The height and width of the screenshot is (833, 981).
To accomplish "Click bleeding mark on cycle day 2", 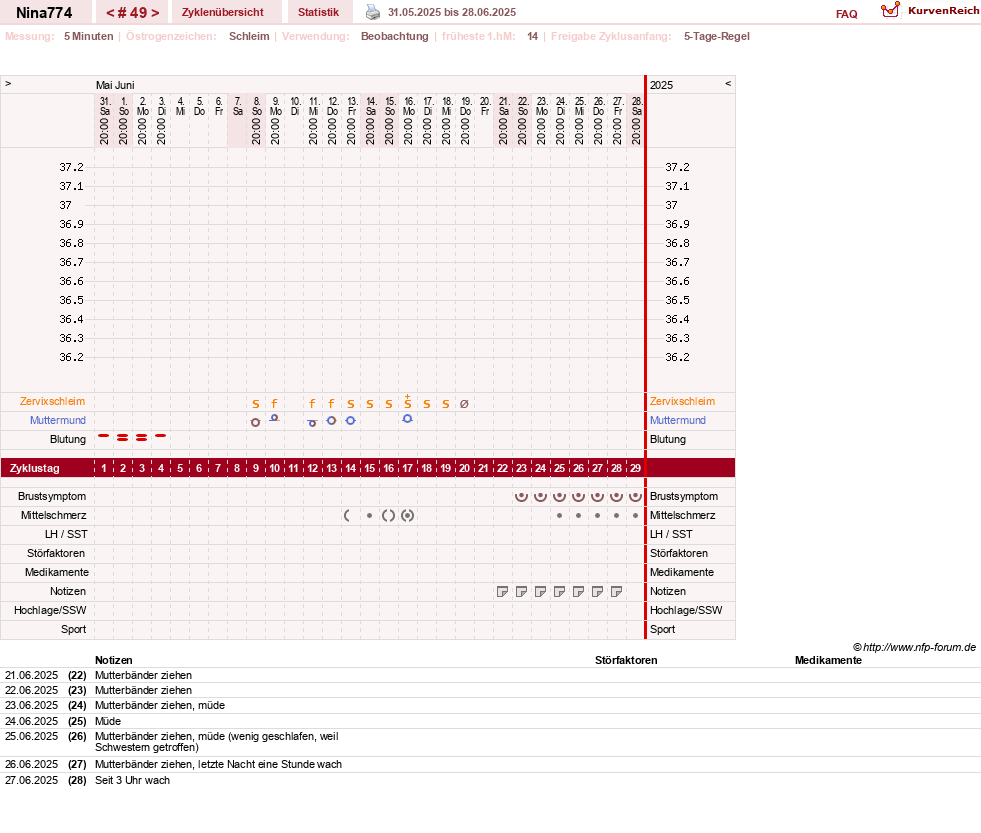I will click(x=123, y=437).
